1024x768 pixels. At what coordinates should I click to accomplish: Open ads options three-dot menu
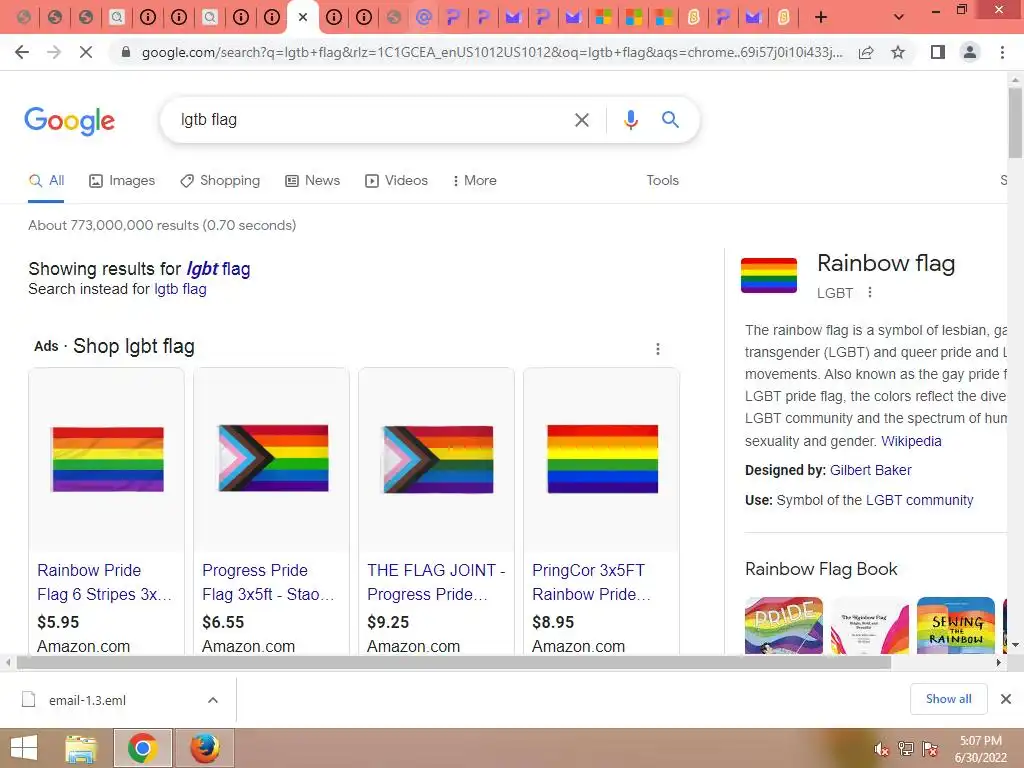(658, 349)
